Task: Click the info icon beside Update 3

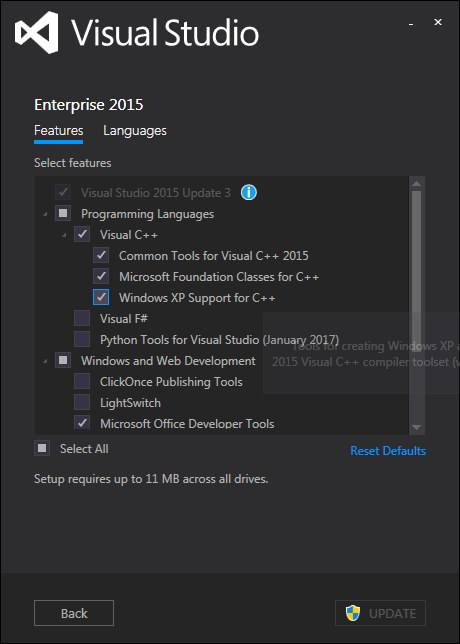Action: tap(249, 192)
